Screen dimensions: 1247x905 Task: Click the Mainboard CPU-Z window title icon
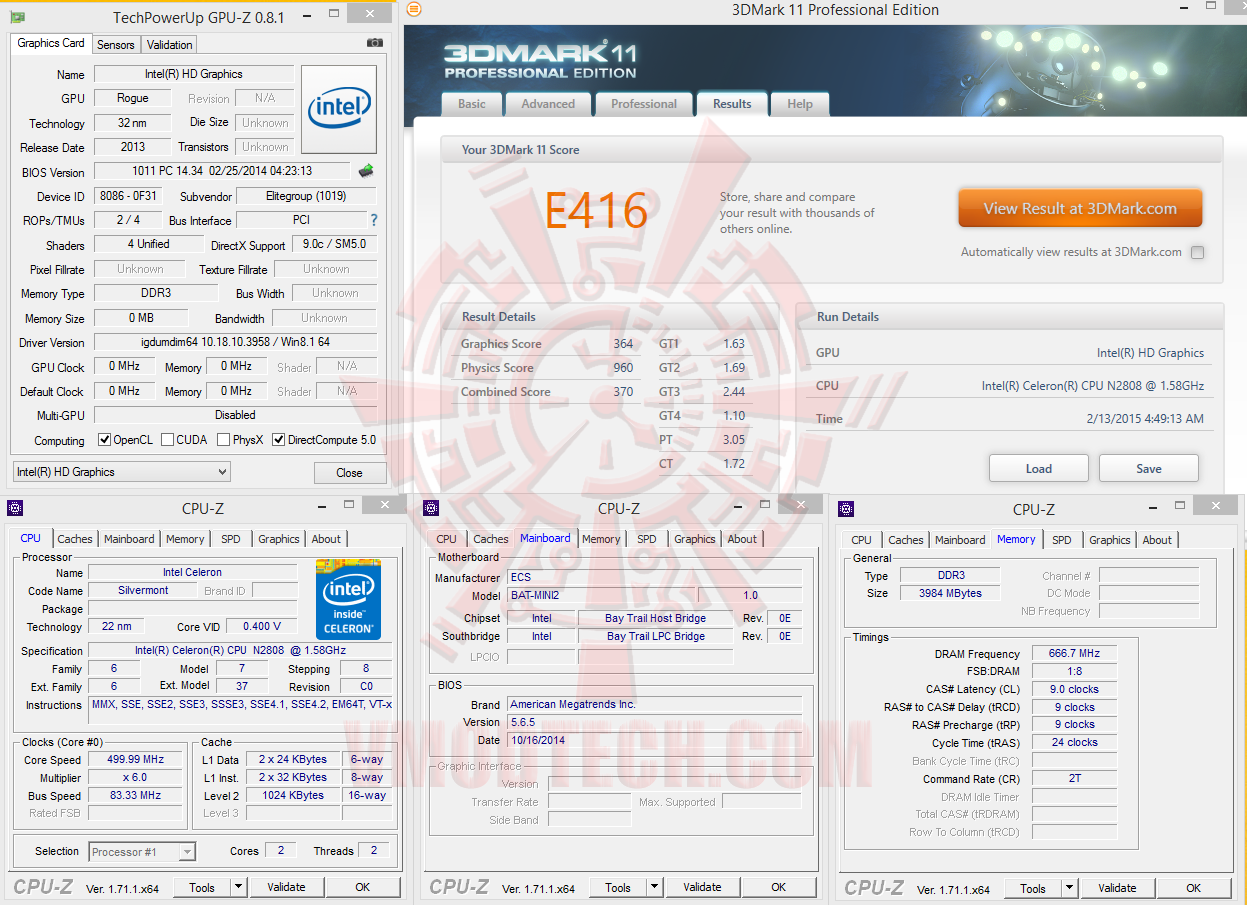(431, 507)
